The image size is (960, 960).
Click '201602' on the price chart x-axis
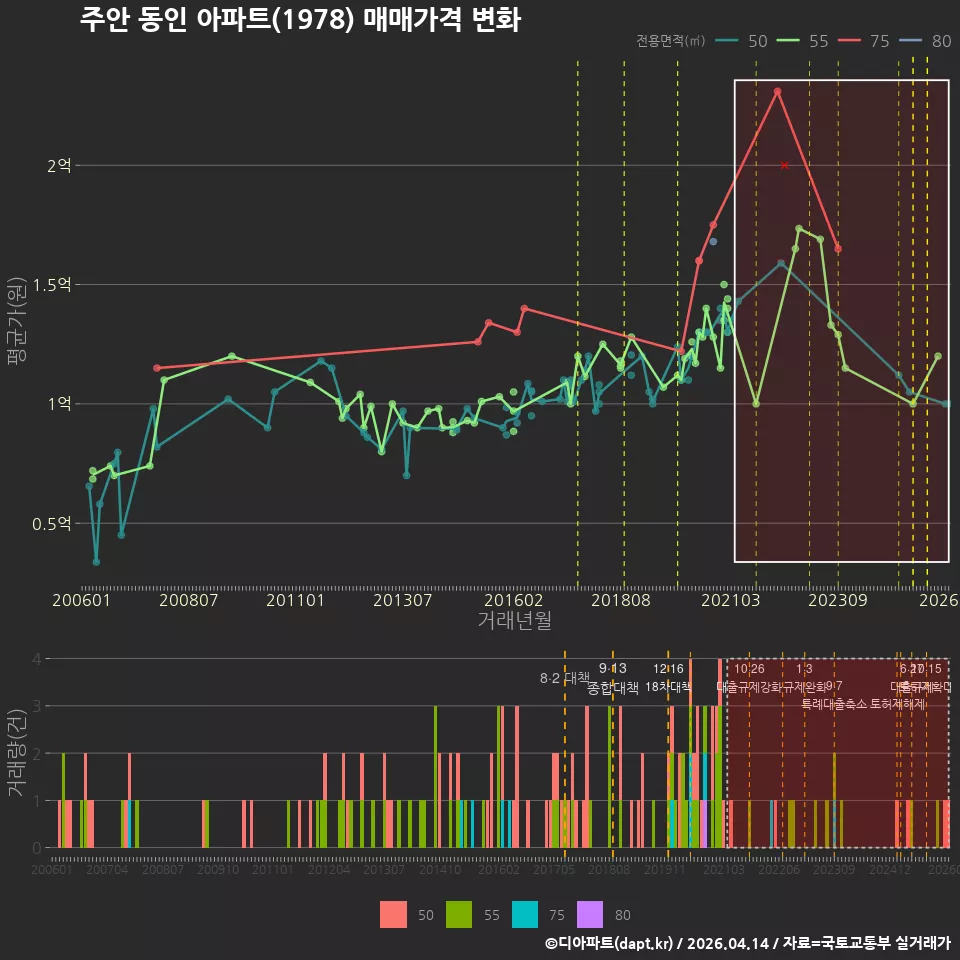[x=513, y=600]
